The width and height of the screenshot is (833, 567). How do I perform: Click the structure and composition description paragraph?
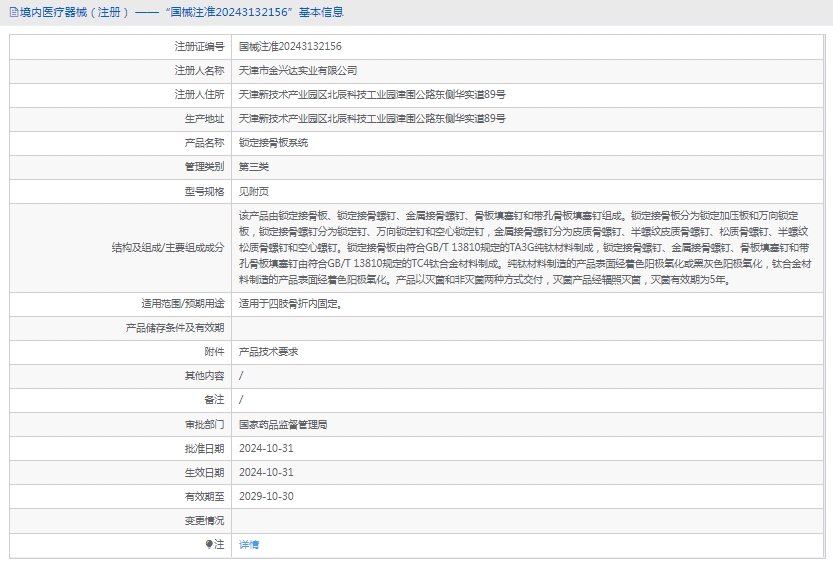click(520, 247)
